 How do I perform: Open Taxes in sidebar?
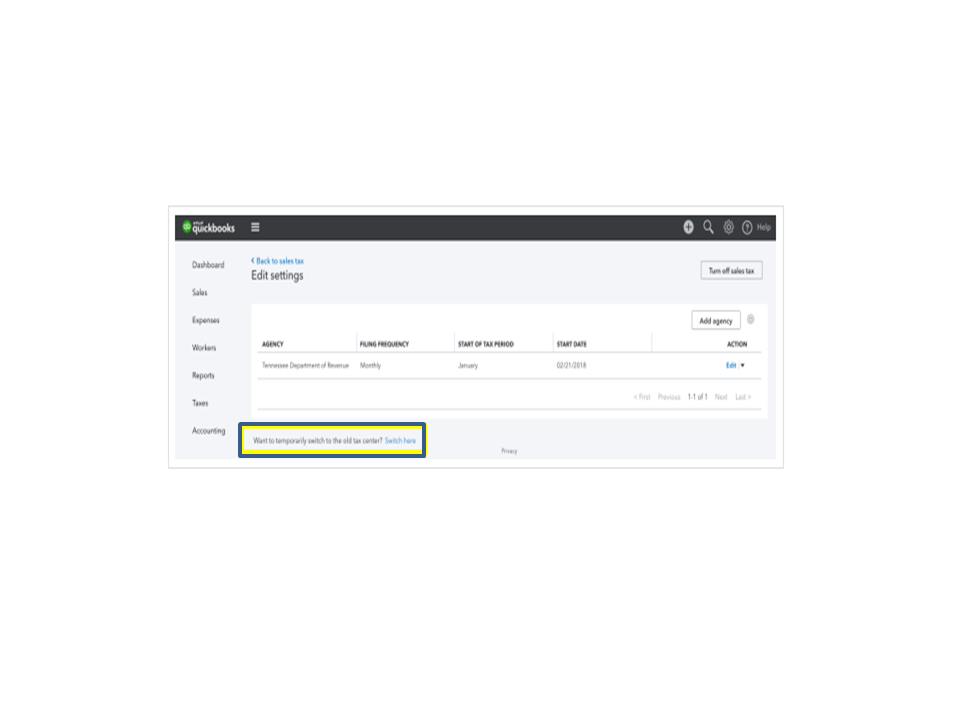point(200,403)
